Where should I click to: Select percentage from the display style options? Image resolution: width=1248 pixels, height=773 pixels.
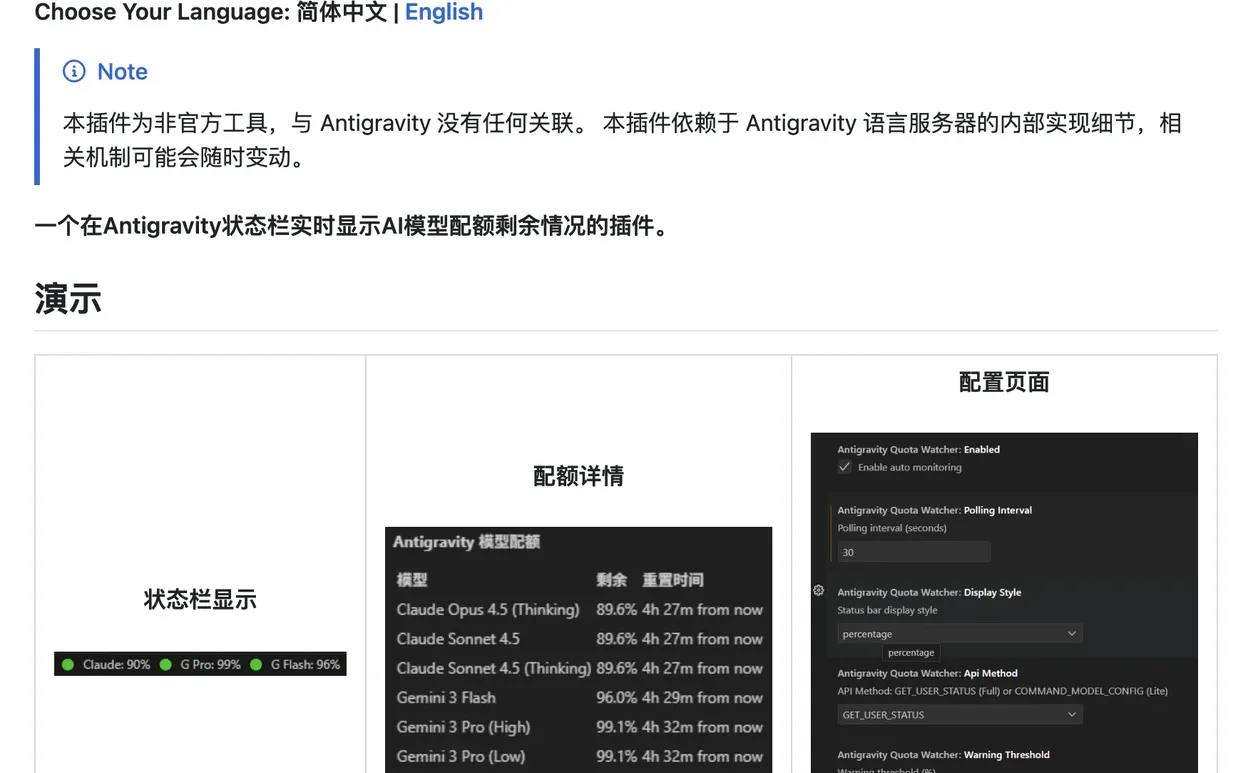910,652
